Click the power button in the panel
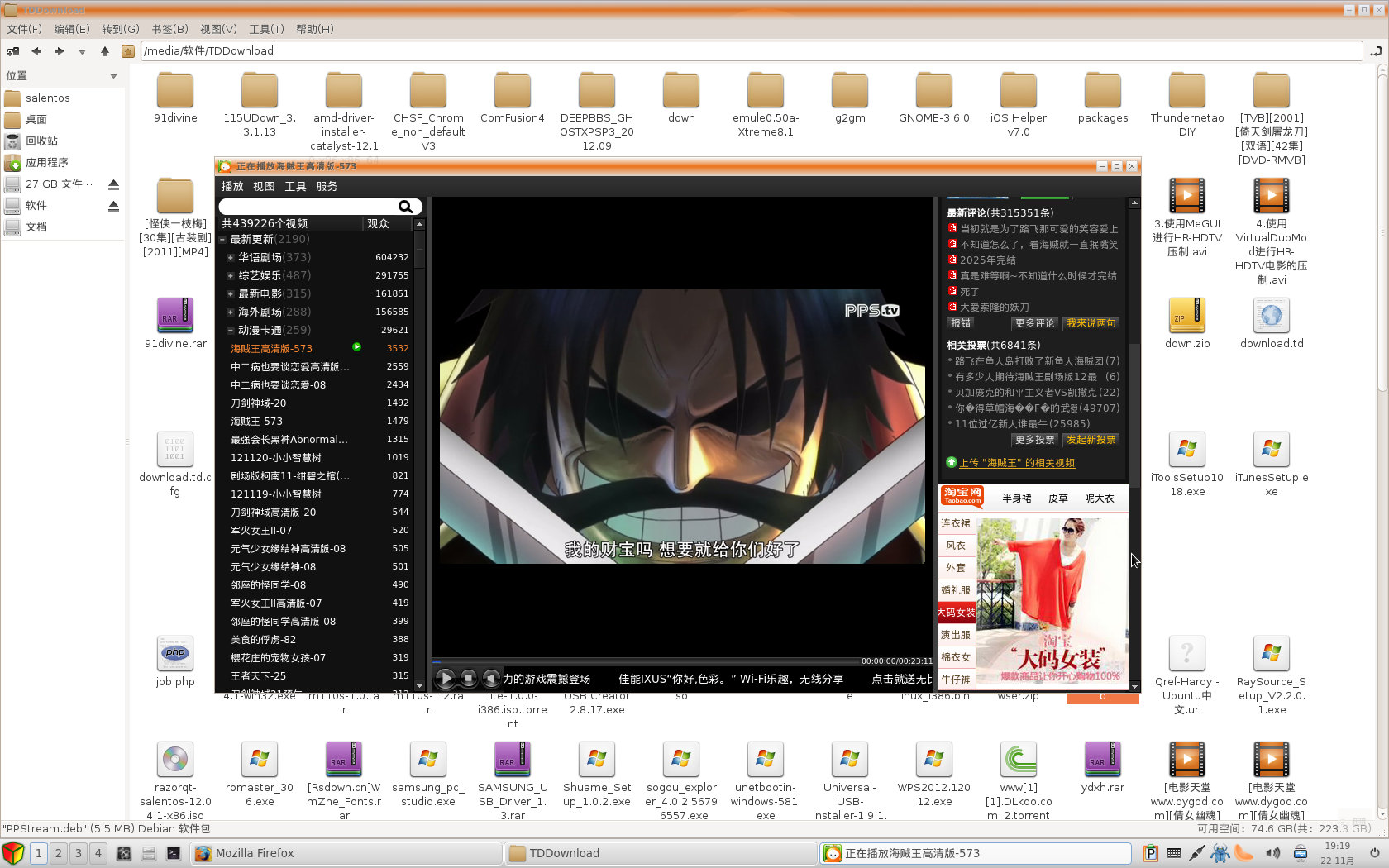The height and width of the screenshot is (868, 1389). click(x=1375, y=853)
